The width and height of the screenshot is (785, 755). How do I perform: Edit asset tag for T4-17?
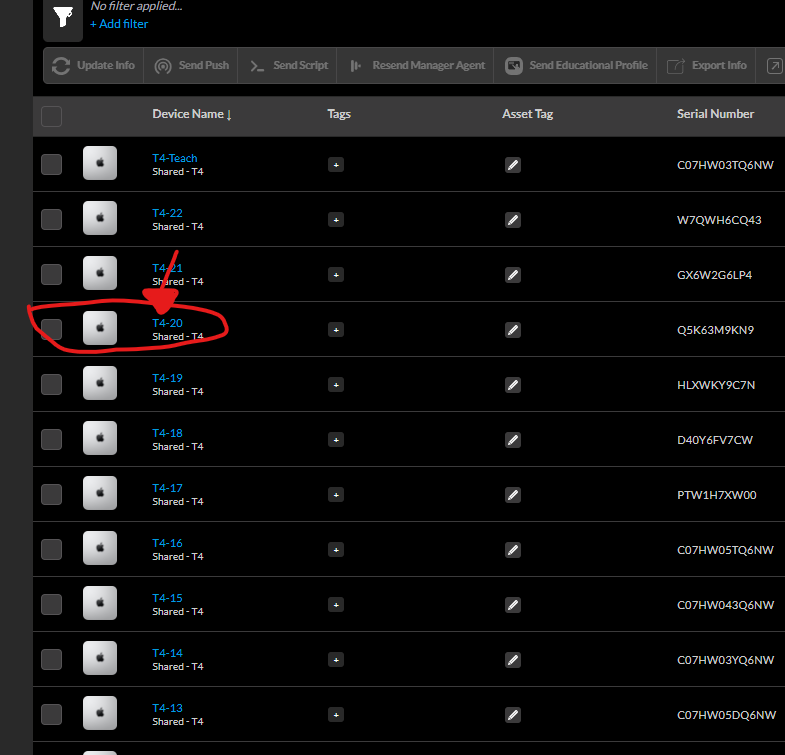[x=513, y=495]
